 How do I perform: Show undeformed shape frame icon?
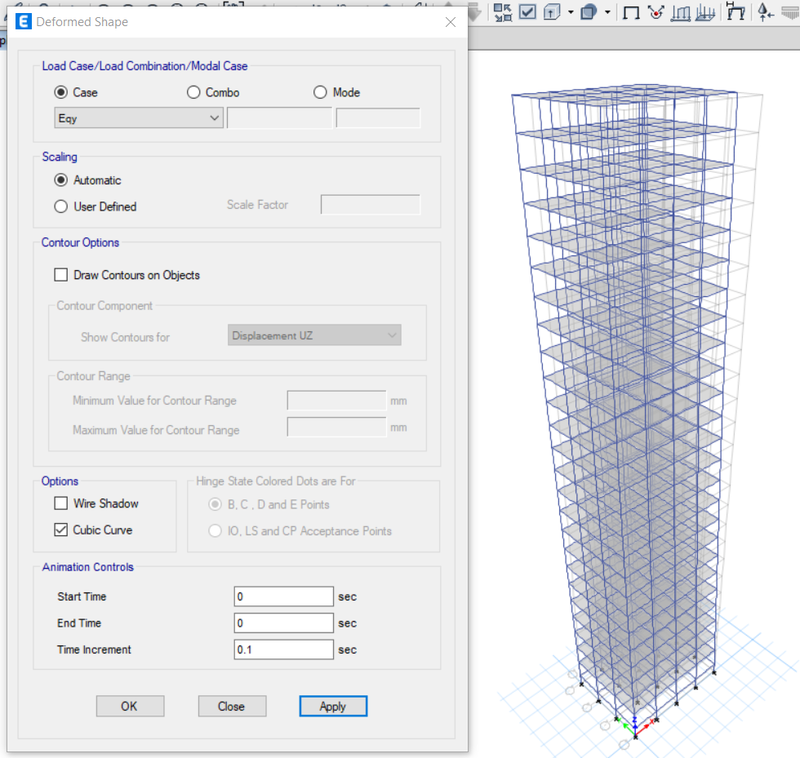click(x=631, y=12)
